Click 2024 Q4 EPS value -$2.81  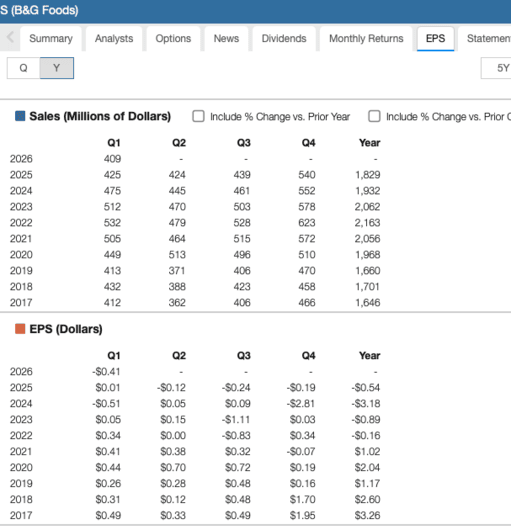[x=301, y=403]
